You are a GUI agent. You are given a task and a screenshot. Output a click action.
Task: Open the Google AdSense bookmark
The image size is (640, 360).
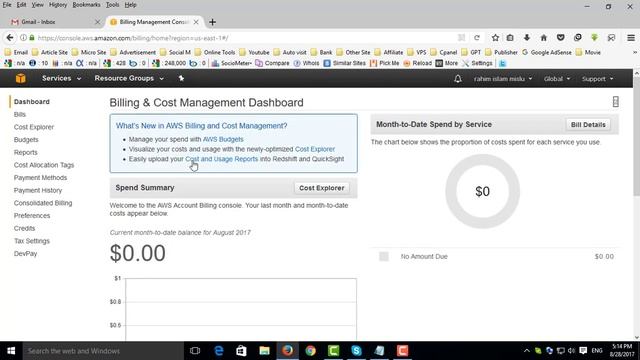[547, 52]
